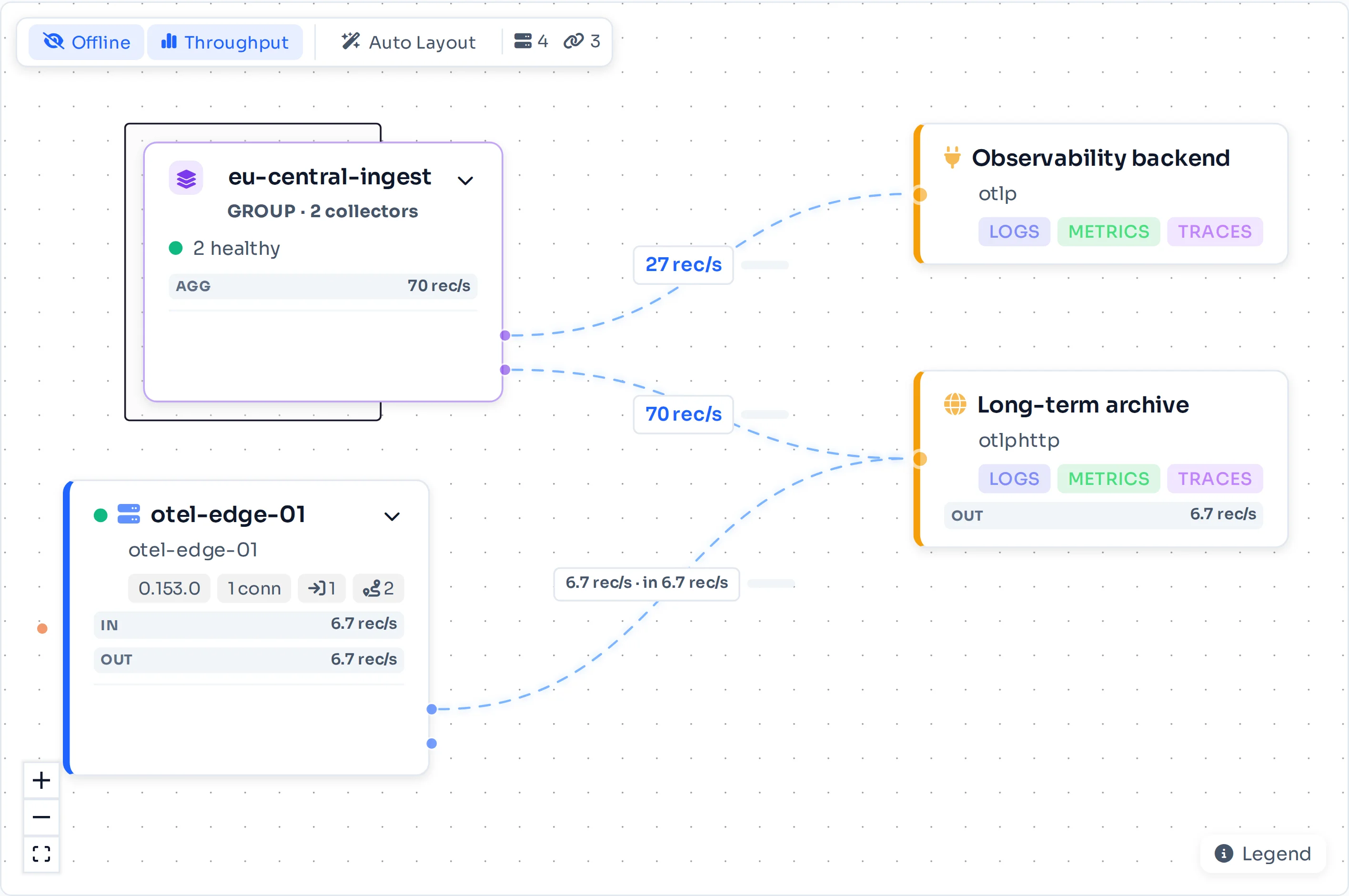Click the 2 healthy status text
Image resolution: width=1349 pixels, height=896 pixels.
point(237,249)
